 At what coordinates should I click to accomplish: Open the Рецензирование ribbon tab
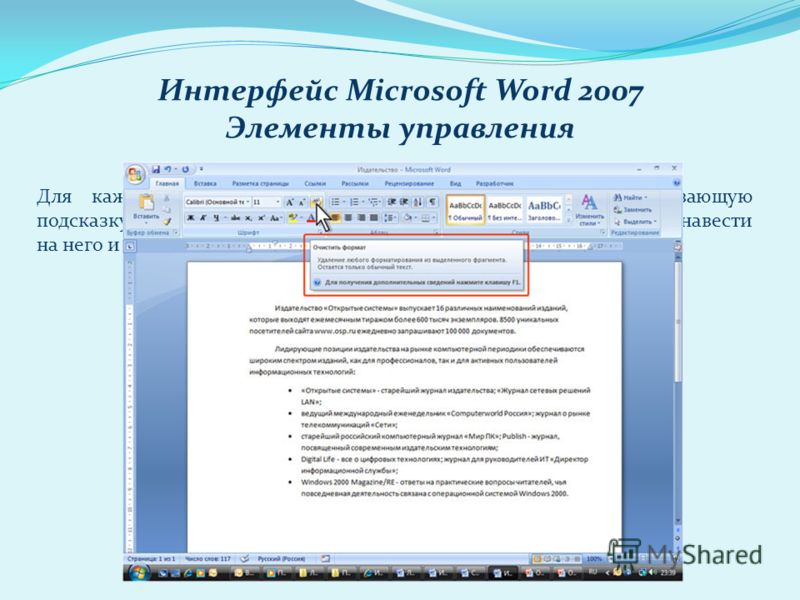pos(409,184)
